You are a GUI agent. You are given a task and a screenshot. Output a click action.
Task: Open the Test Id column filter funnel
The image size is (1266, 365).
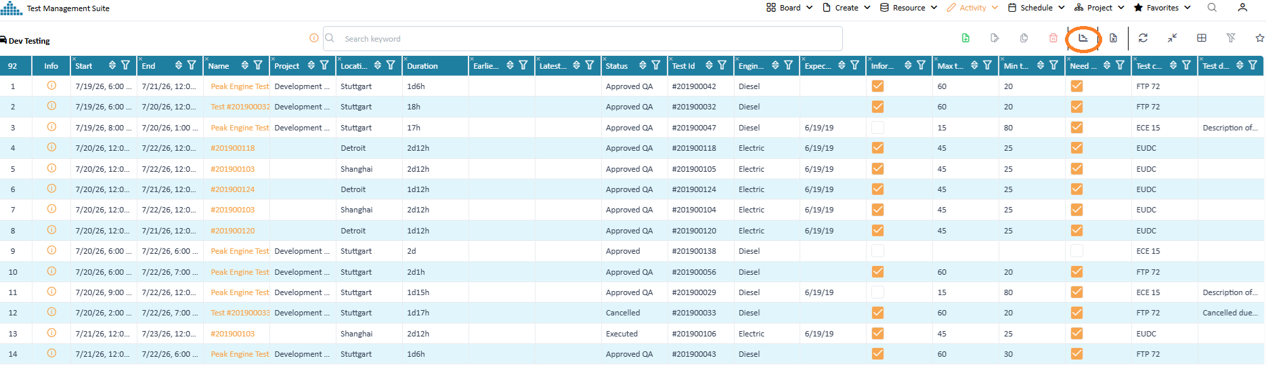[x=722, y=65]
